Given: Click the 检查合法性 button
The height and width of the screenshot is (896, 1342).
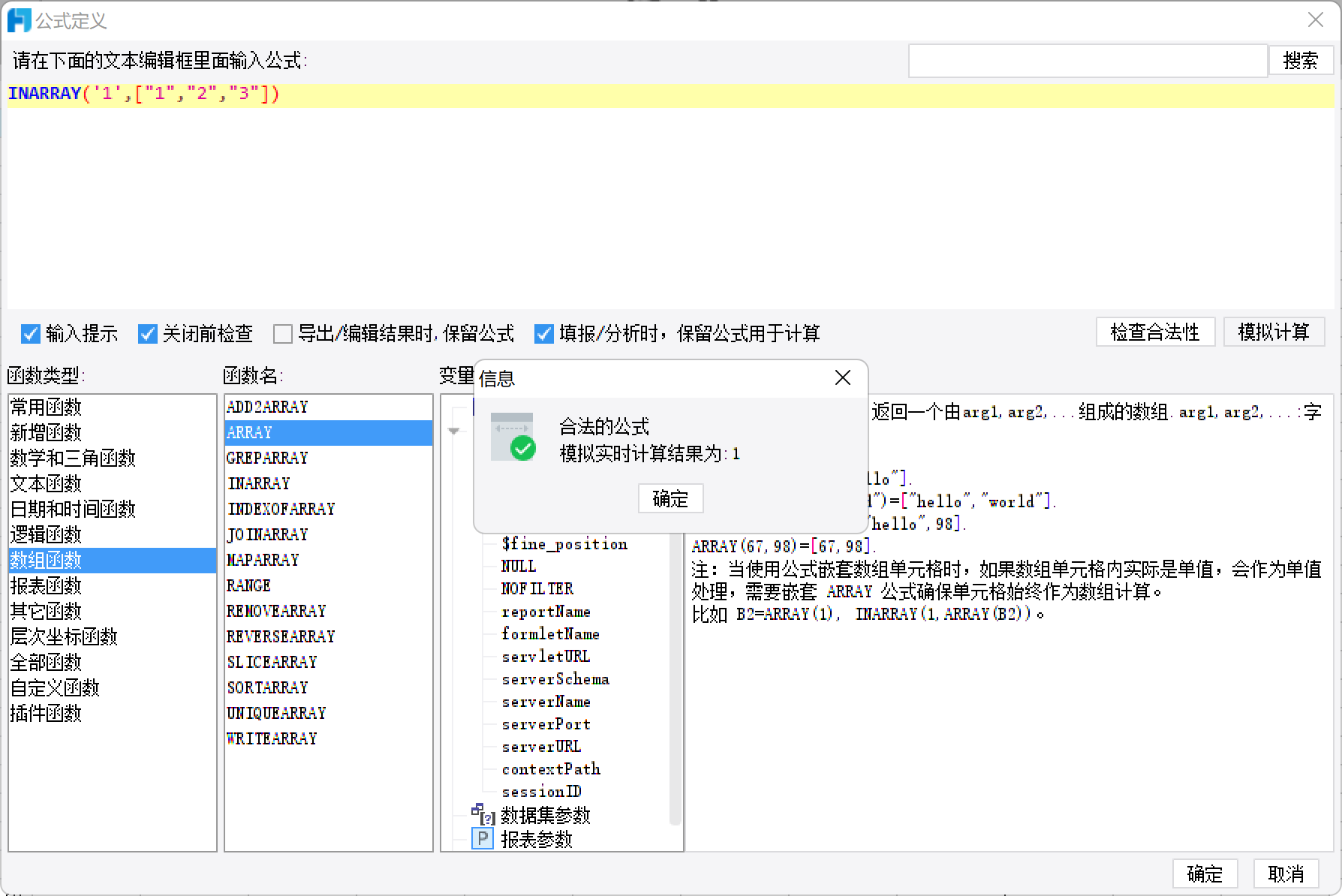Looking at the screenshot, I should tap(1155, 332).
